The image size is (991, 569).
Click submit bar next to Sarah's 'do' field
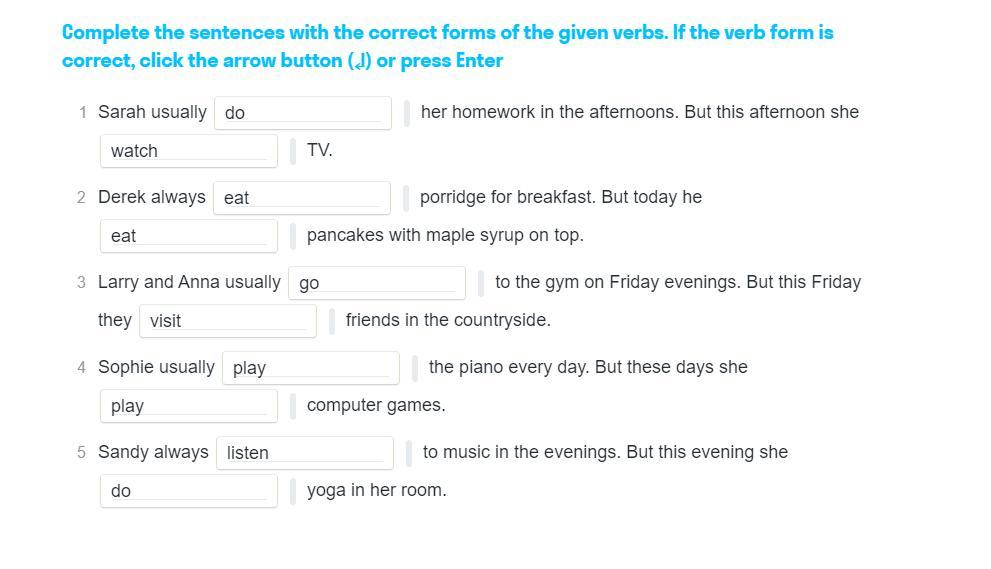point(406,113)
